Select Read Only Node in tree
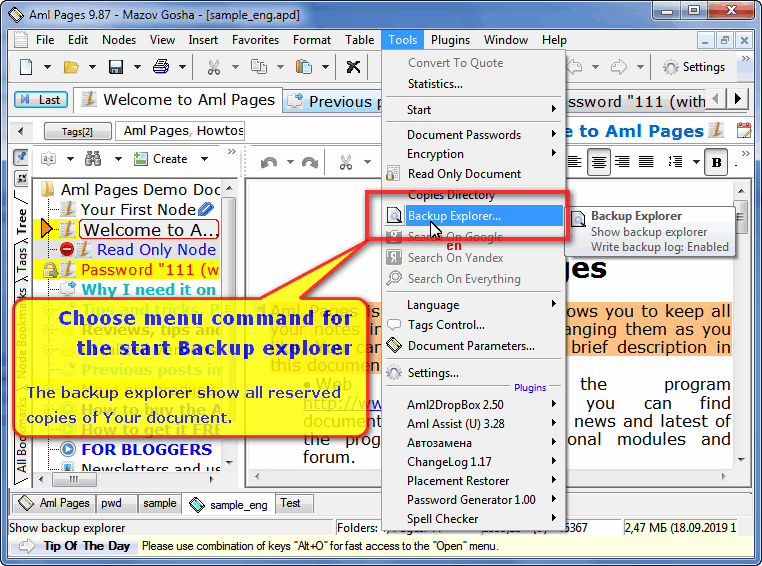Screen dimensions: 762x566 pyautogui.click(x=156, y=249)
